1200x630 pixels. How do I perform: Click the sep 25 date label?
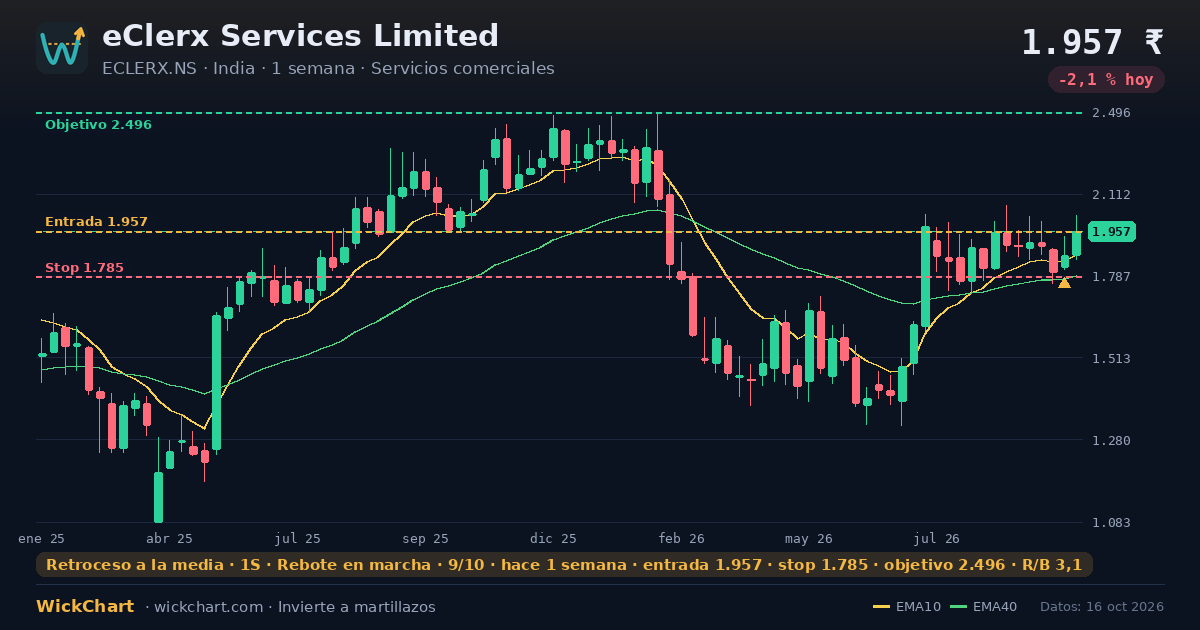[425, 539]
